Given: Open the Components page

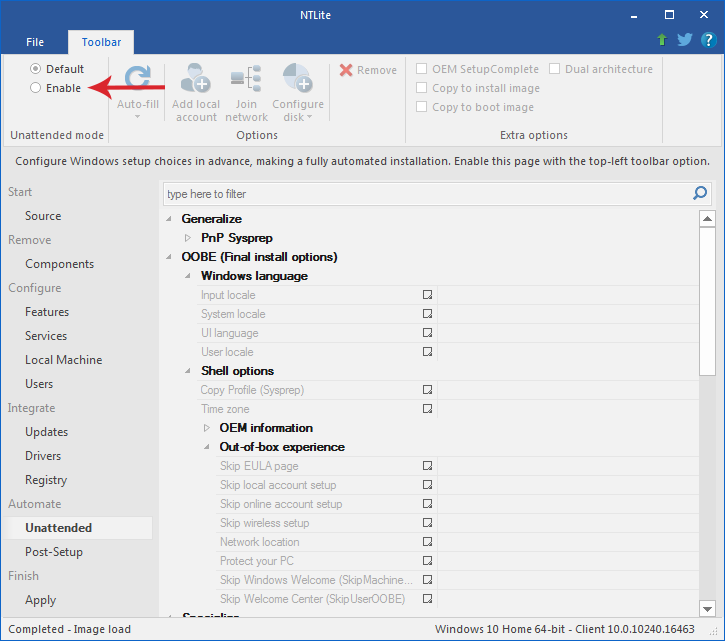Looking at the screenshot, I should 60,264.
